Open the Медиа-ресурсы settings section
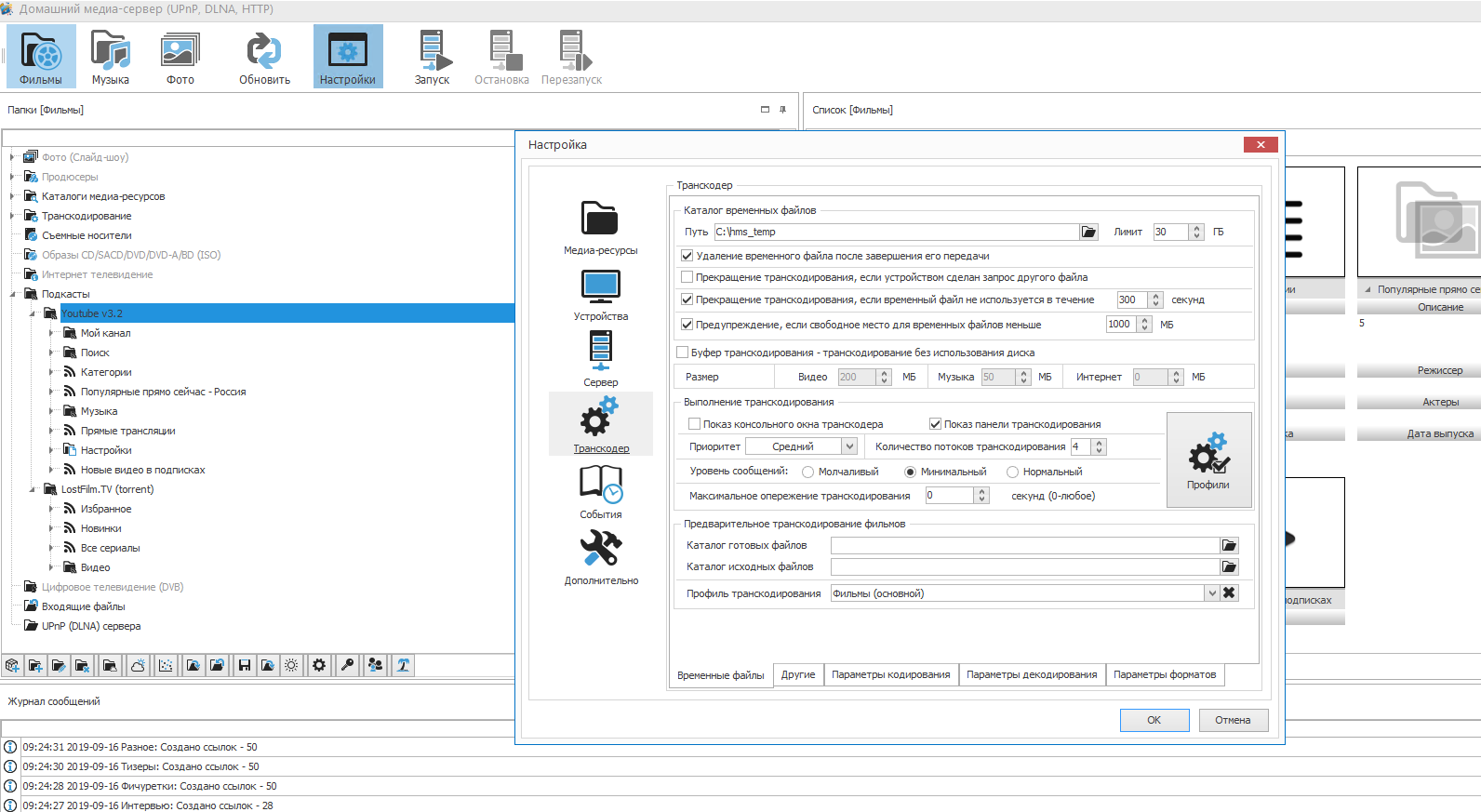The height and width of the screenshot is (812, 1481). pyautogui.click(x=600, y=227)
